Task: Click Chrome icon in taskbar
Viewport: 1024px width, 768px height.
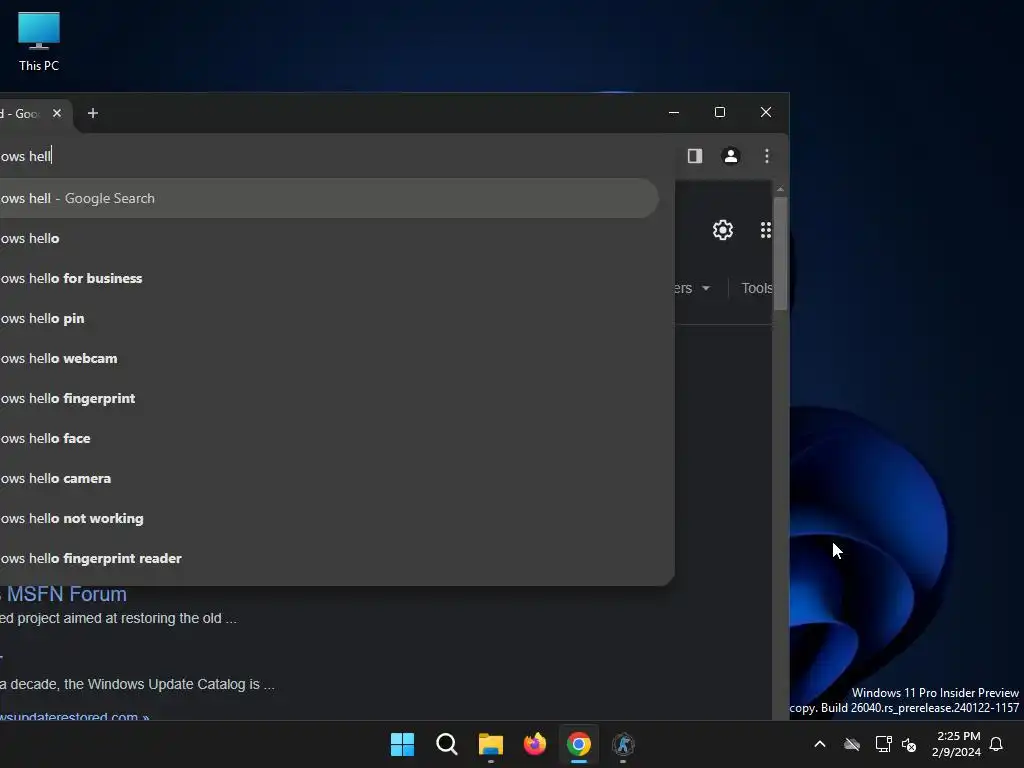Action: pyautogui.click(x=579, y=744)
